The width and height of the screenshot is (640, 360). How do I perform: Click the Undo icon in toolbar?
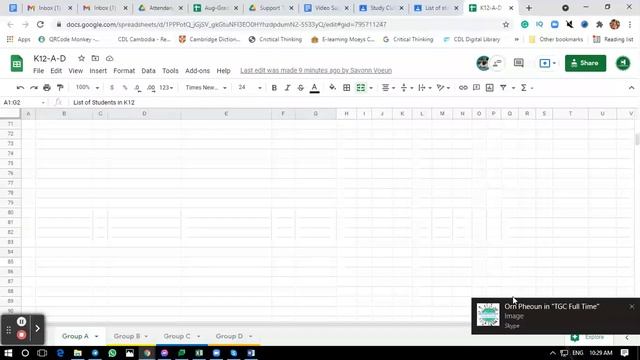pos(20,88)
